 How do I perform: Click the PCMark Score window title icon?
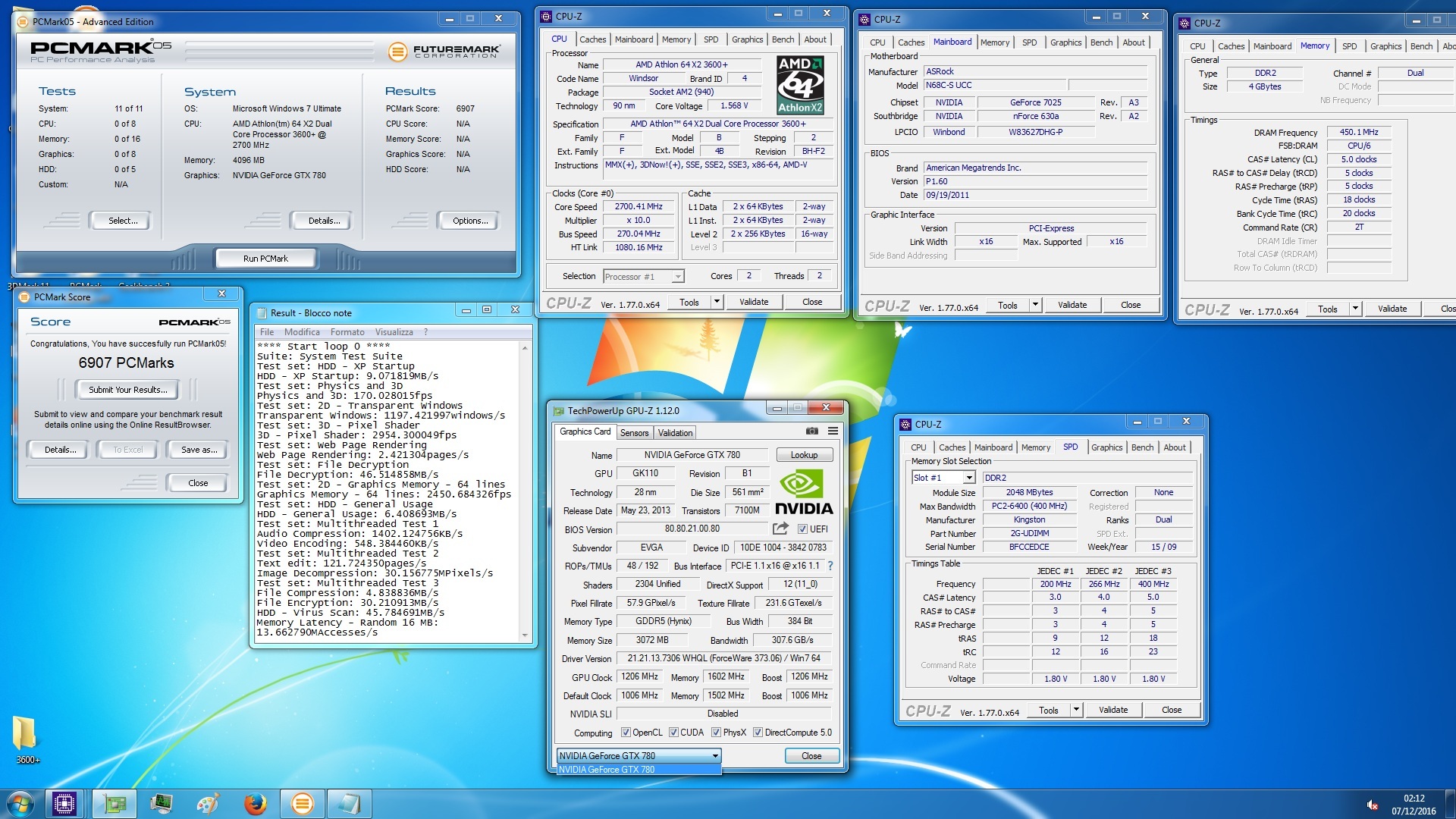point(24,297)
